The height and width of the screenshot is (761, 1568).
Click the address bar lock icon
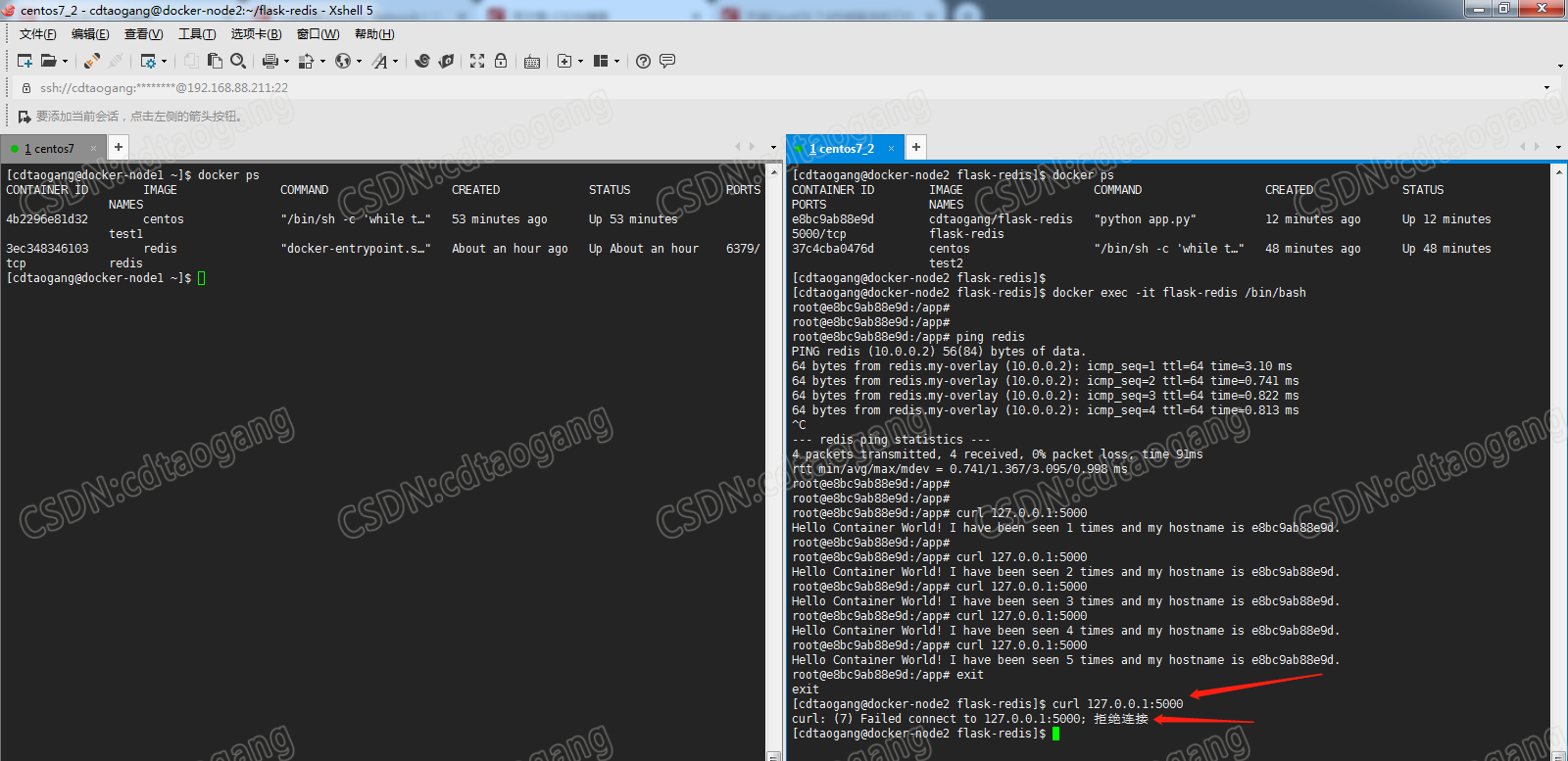26,87
